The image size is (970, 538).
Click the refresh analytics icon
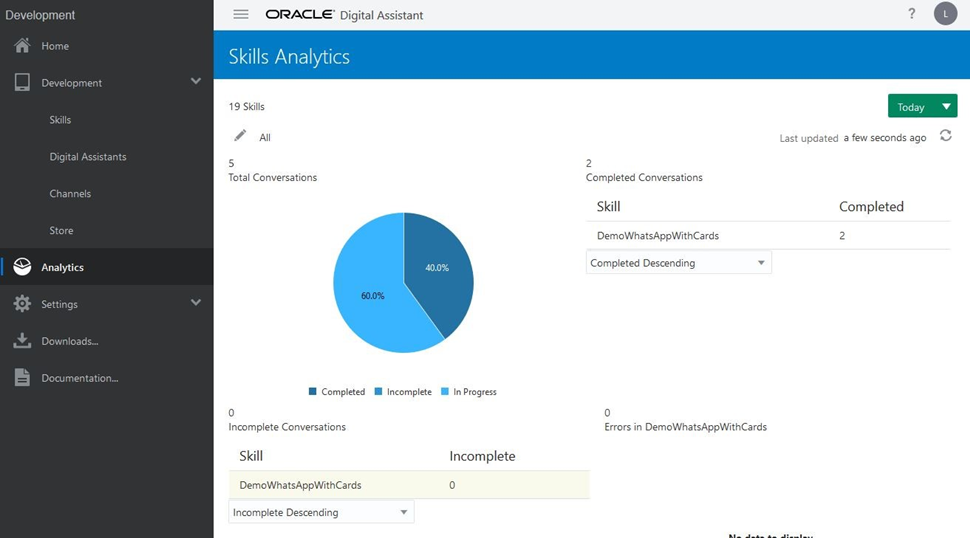[945, 136]
